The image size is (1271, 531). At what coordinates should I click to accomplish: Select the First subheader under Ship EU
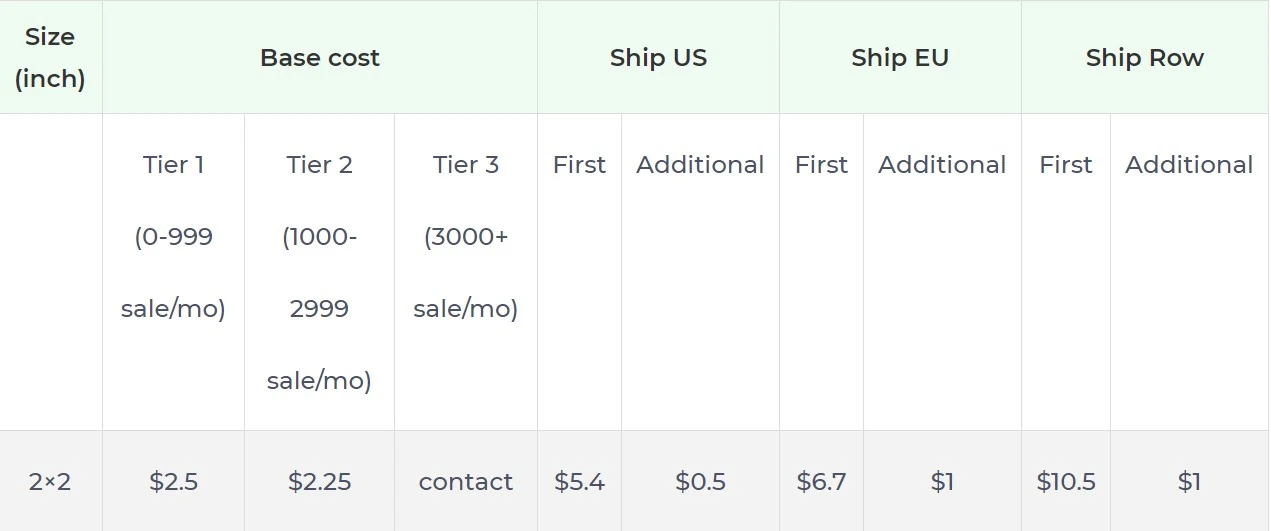[x=821, y=165]
